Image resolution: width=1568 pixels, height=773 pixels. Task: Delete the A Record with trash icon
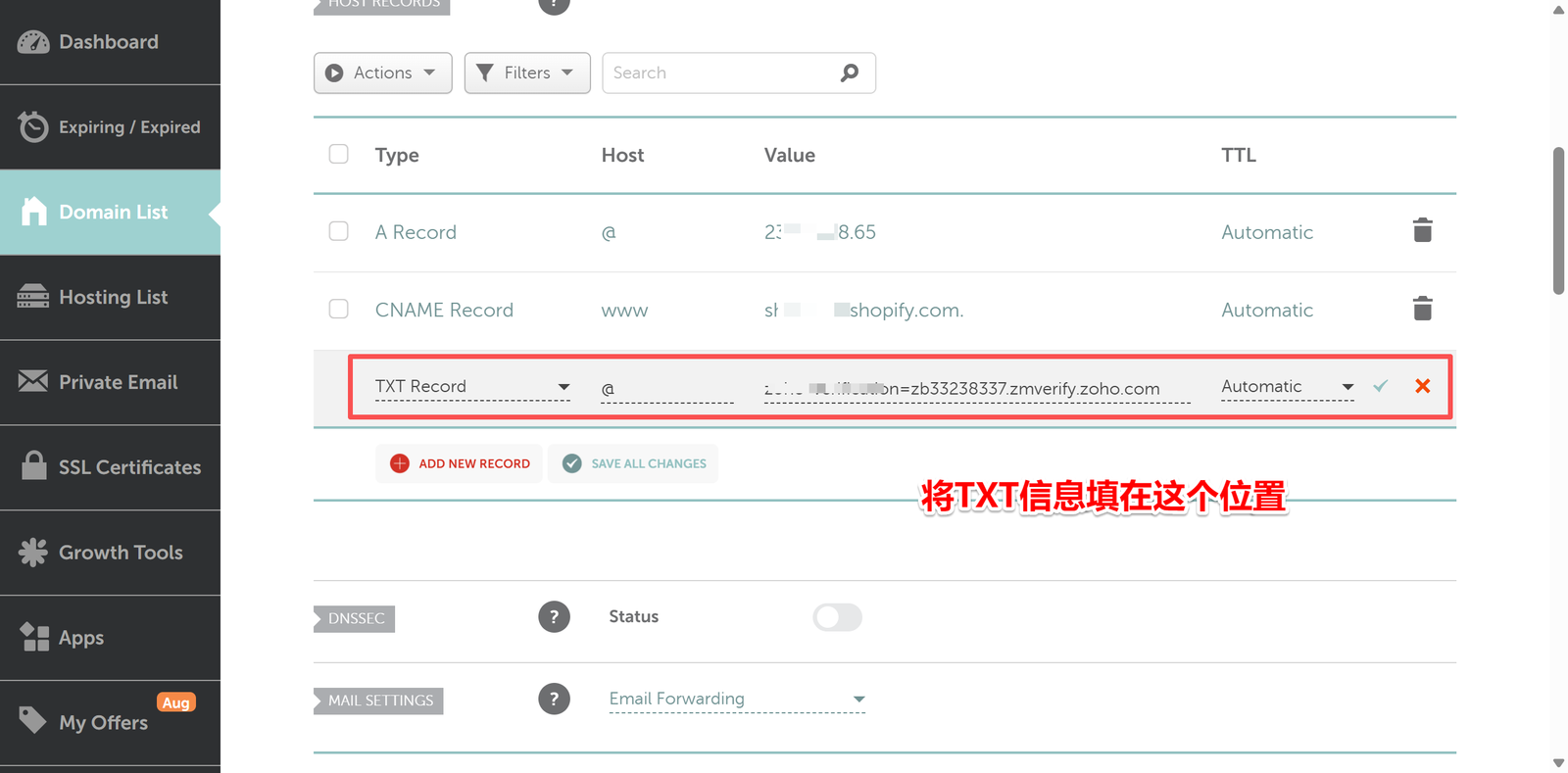click(1423, 230)
